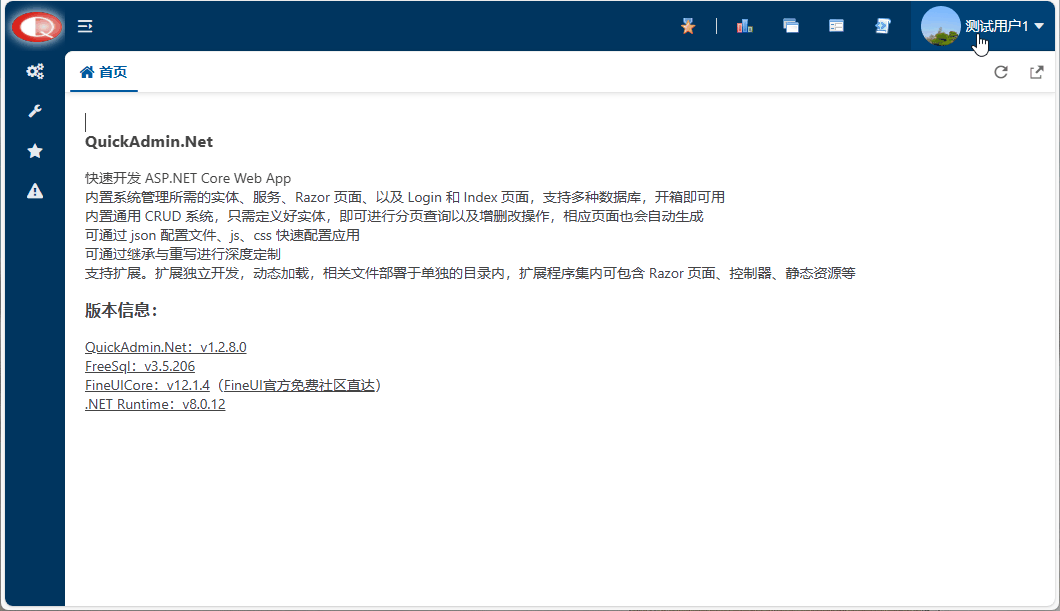Open the 测试用户1 user dropdown menu
Screen dimensions: 1060x611
coord(982,26)
